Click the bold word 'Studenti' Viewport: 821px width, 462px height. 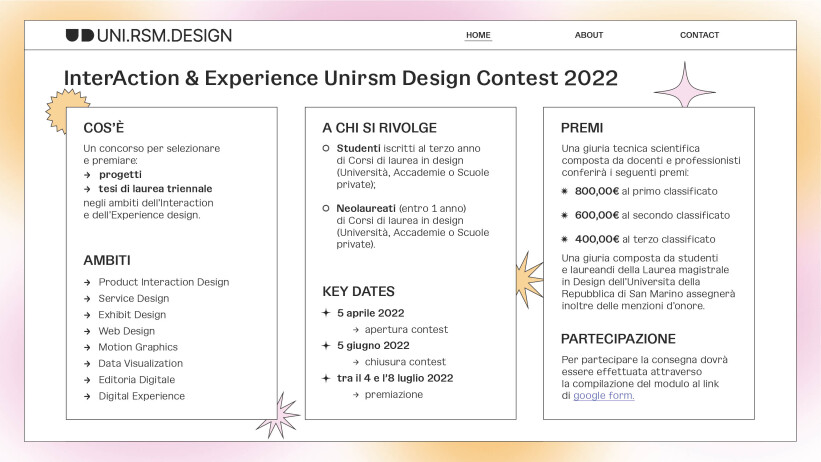tap(358, 148)
